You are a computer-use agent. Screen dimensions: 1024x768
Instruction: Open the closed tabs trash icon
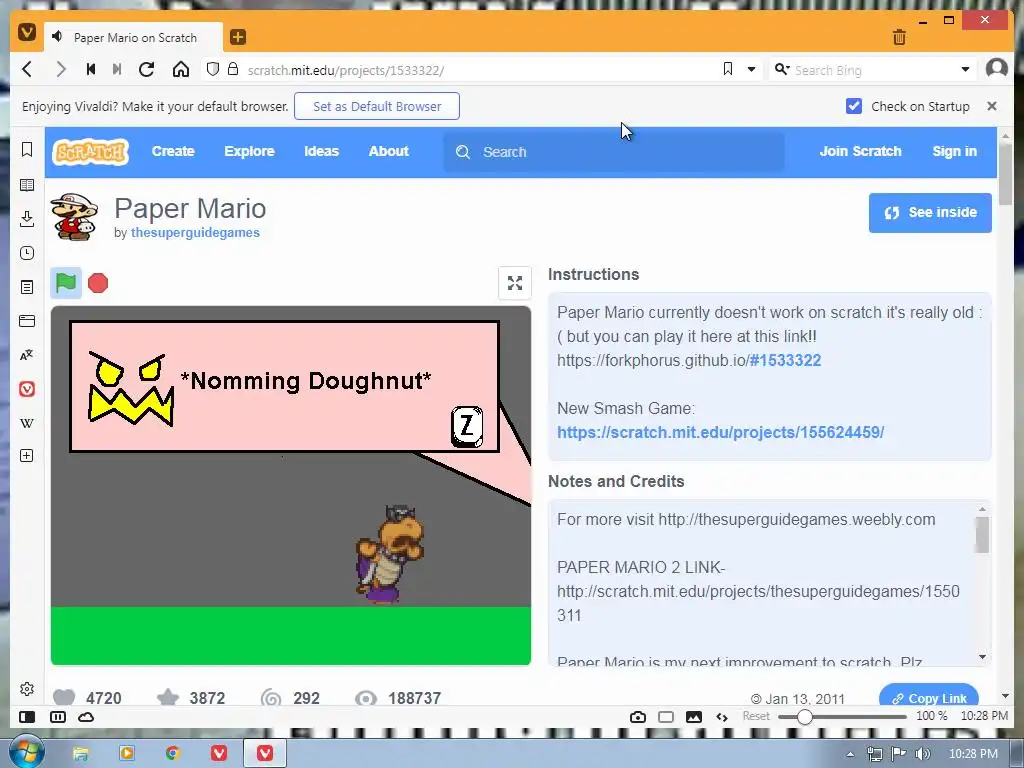(x=899, y=37)
